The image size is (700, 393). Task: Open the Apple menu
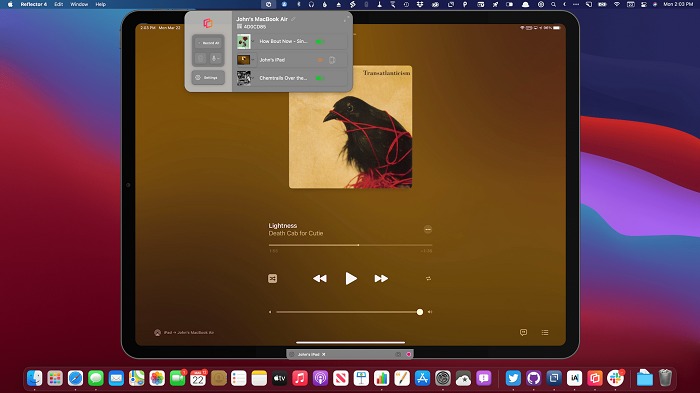10,4
